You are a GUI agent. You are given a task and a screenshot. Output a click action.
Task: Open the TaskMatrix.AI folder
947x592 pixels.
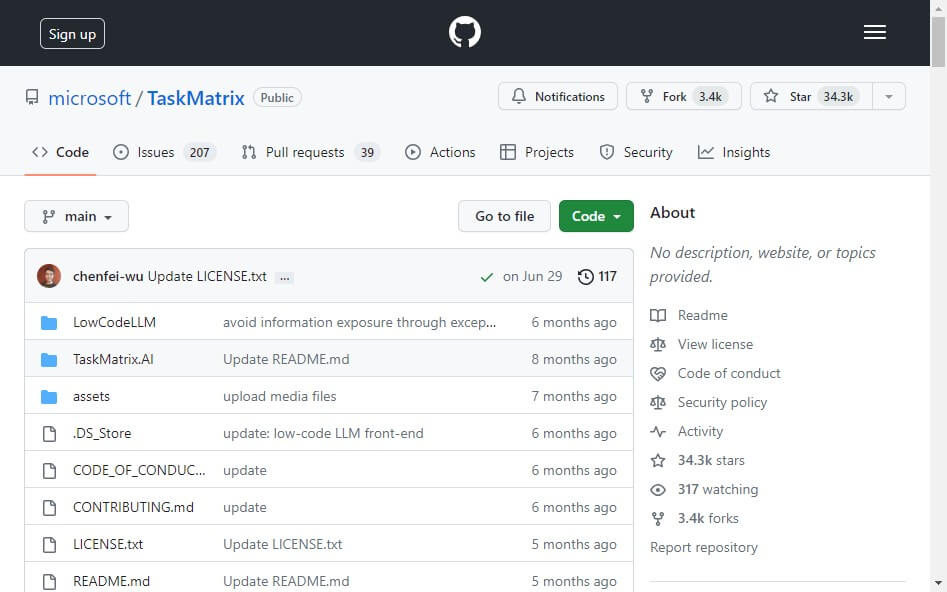113,359
